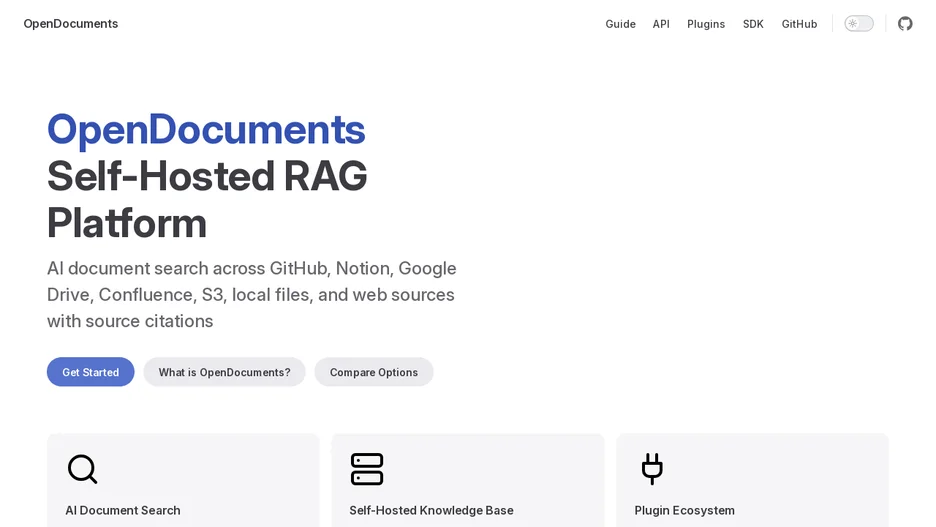Select the Self-Hosted Knowledge Base card title

[x=432, y=510]
